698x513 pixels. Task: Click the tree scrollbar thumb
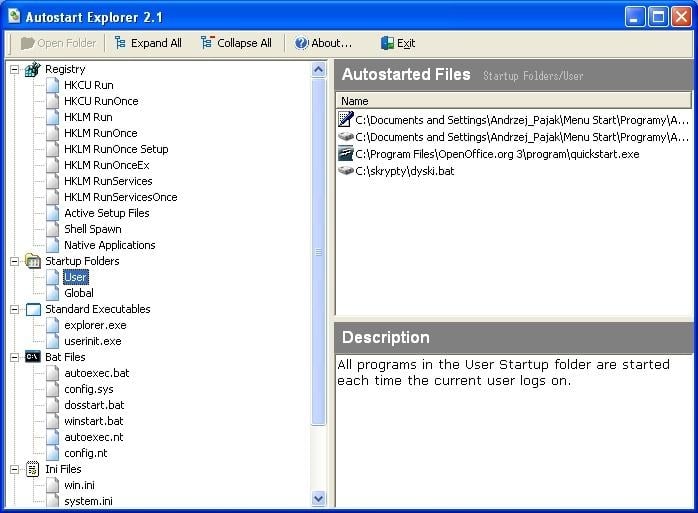[x=318, y=252]
